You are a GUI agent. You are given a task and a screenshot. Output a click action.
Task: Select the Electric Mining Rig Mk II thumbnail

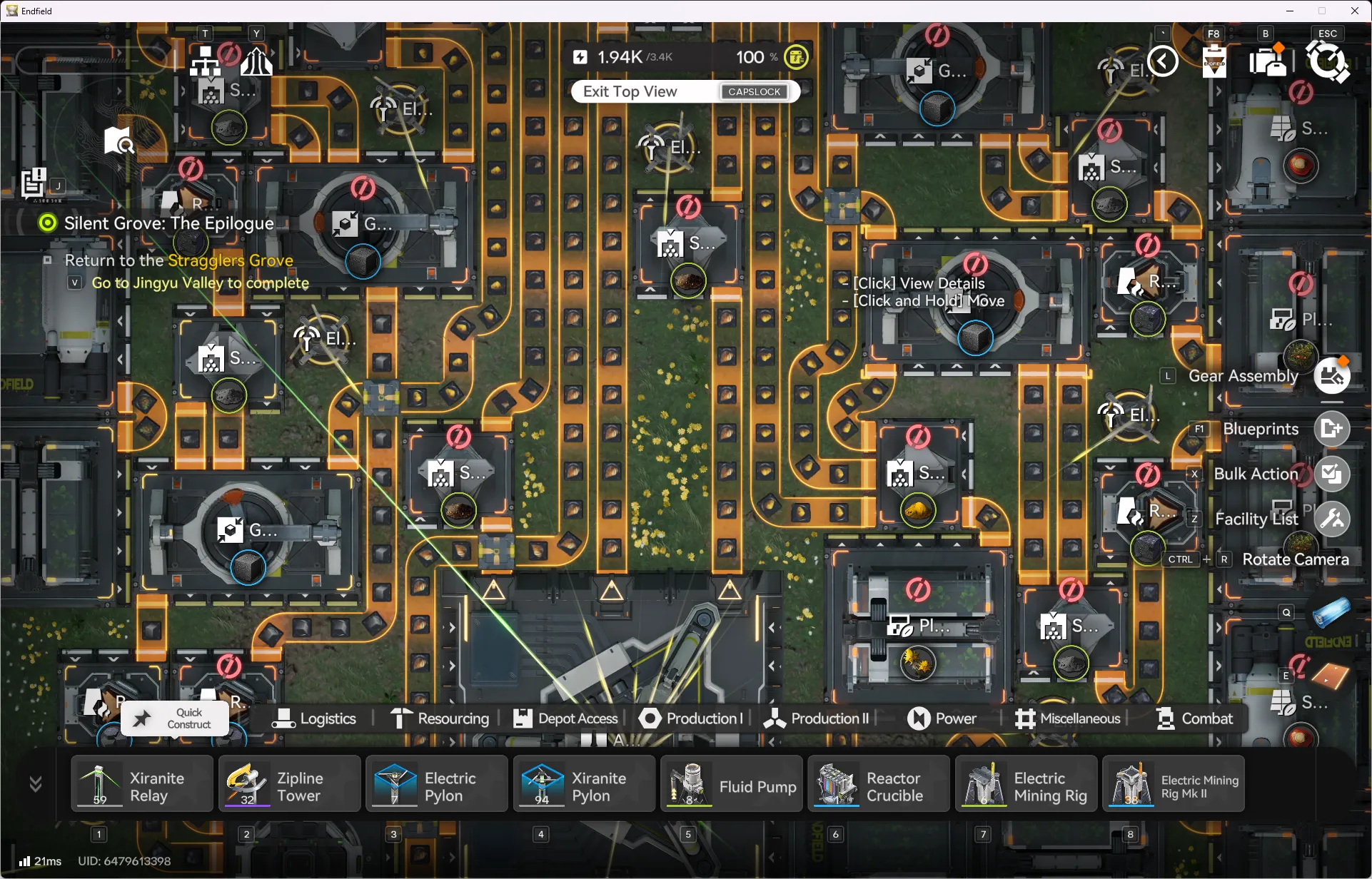[1131, 784]
